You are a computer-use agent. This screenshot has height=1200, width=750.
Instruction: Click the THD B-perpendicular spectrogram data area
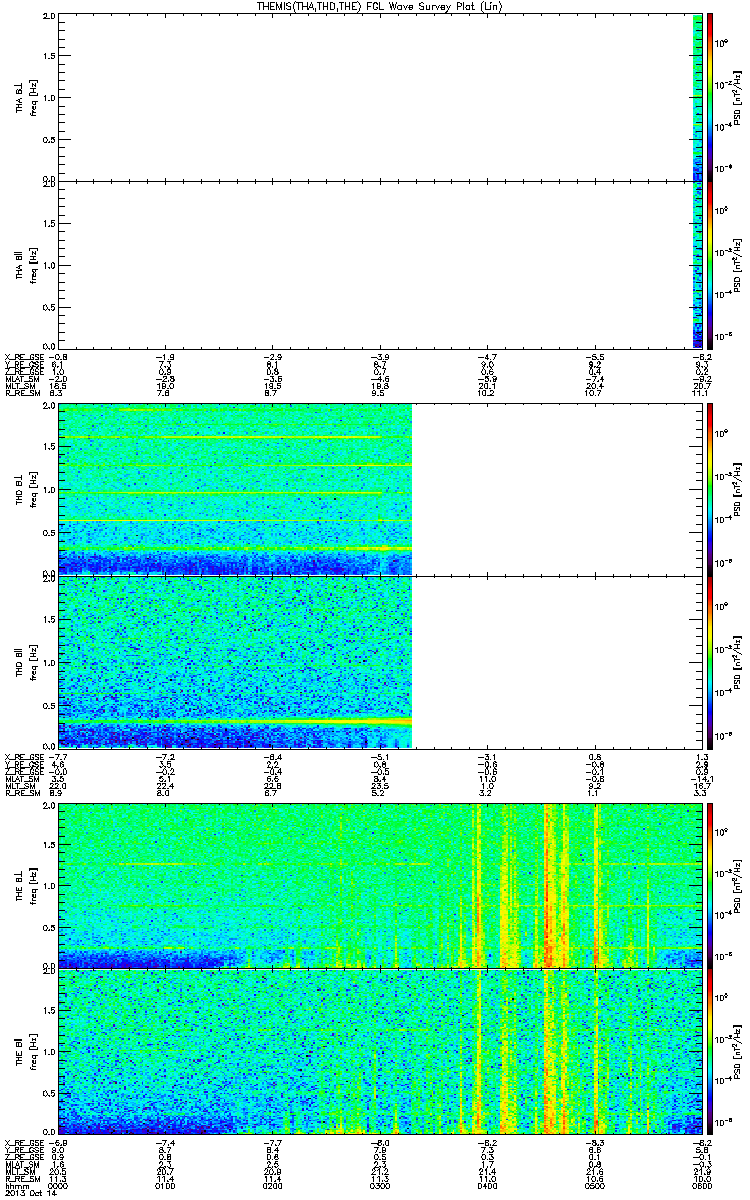click(x=235, y=489)
